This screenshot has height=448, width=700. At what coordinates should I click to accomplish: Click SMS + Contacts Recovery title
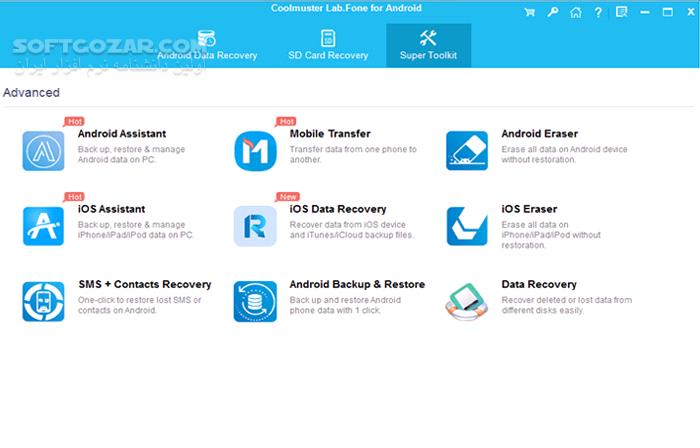point(145,285)
